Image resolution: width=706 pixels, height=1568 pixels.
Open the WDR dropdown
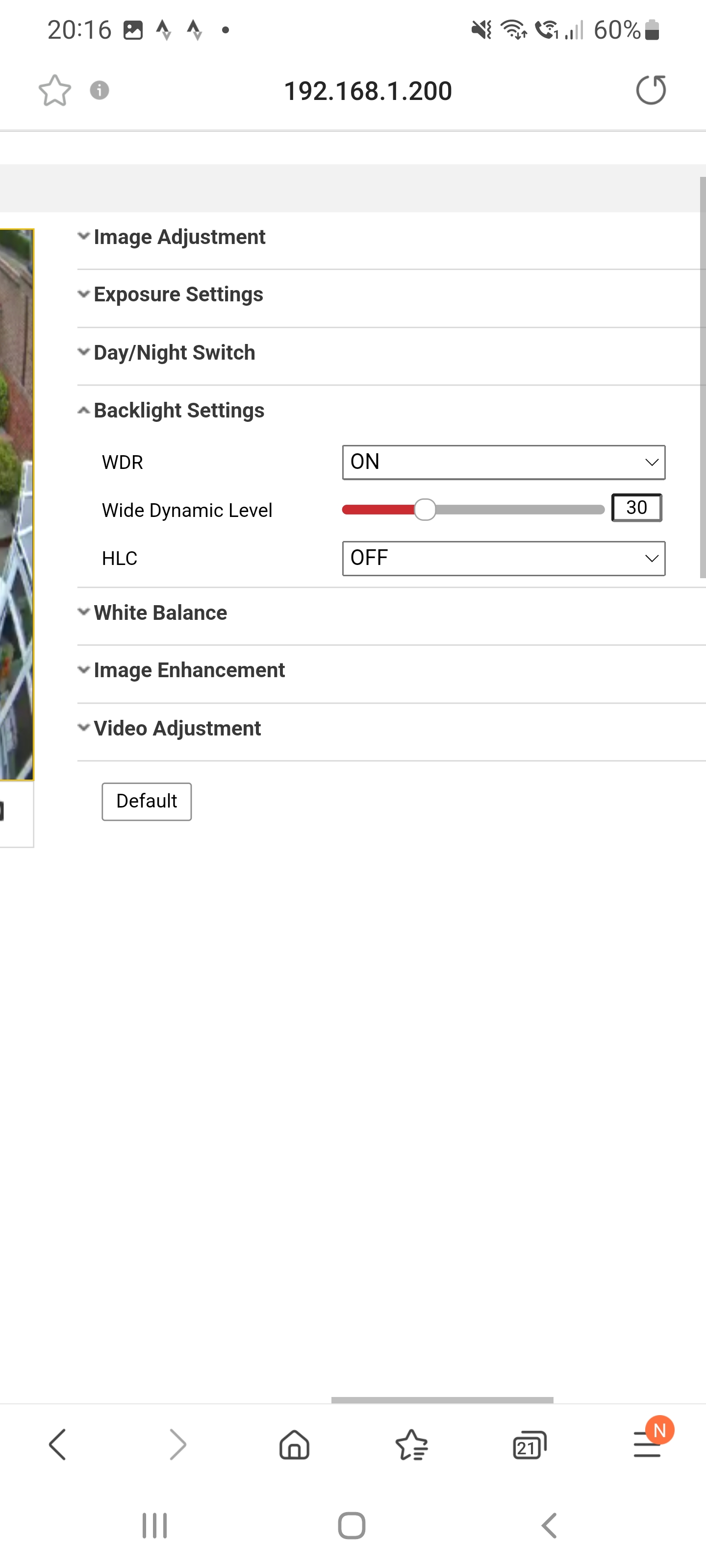pyautogui.click(x=503, y=463)
